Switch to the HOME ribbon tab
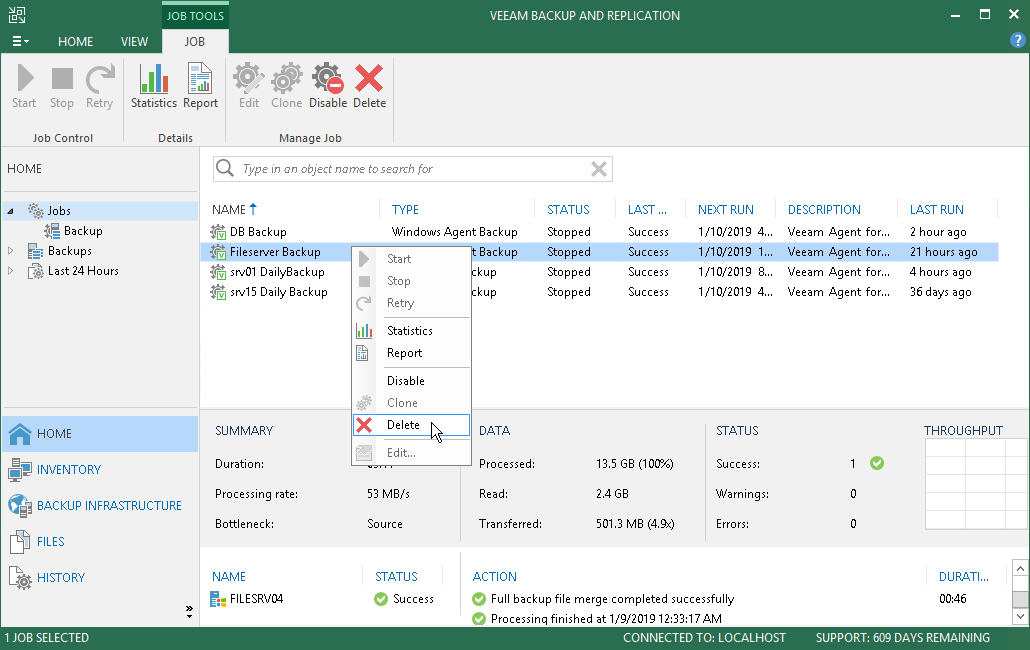 tap(76, 41)
